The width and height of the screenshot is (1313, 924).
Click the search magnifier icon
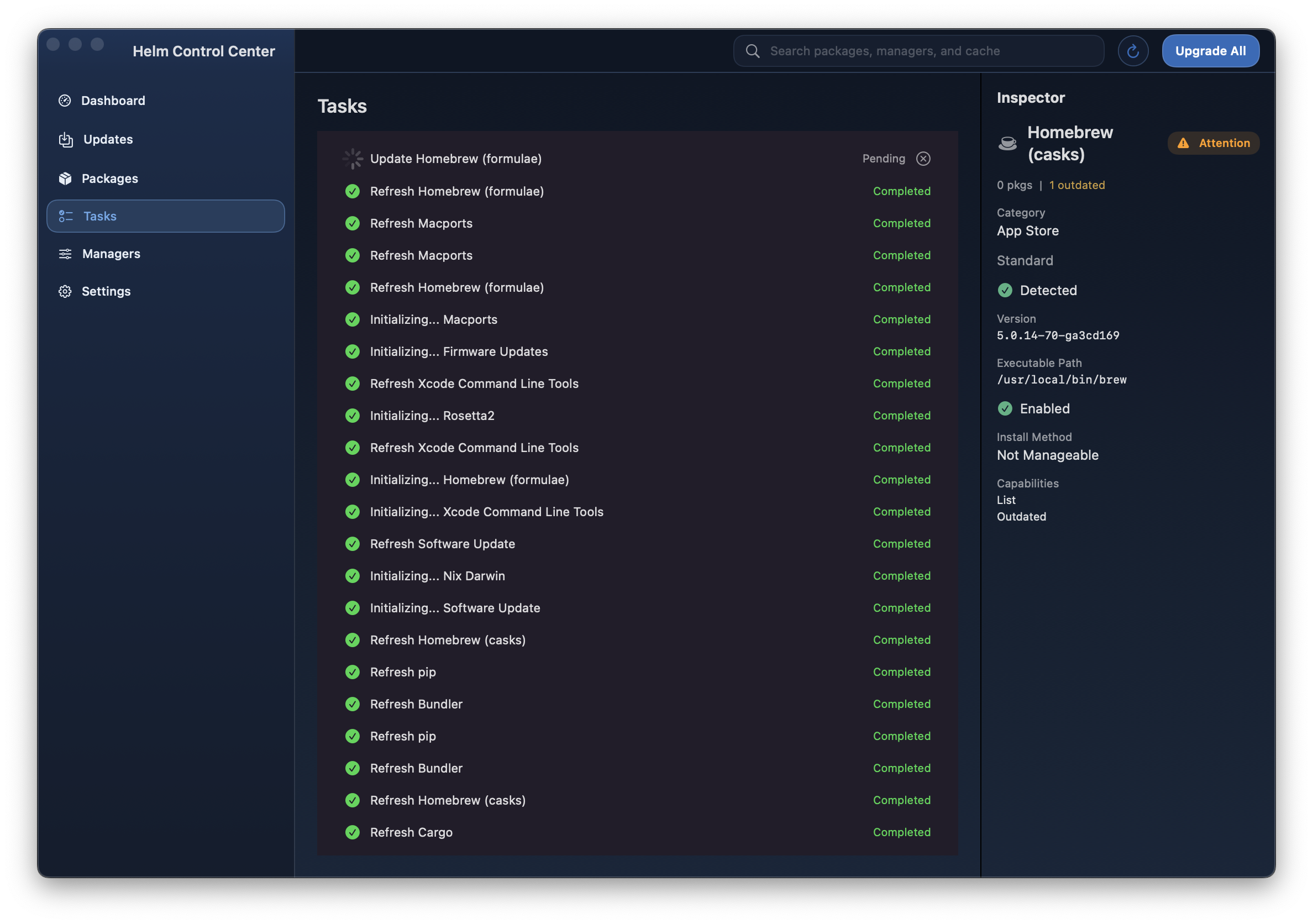pyautogui.click(x=753, y=50)
